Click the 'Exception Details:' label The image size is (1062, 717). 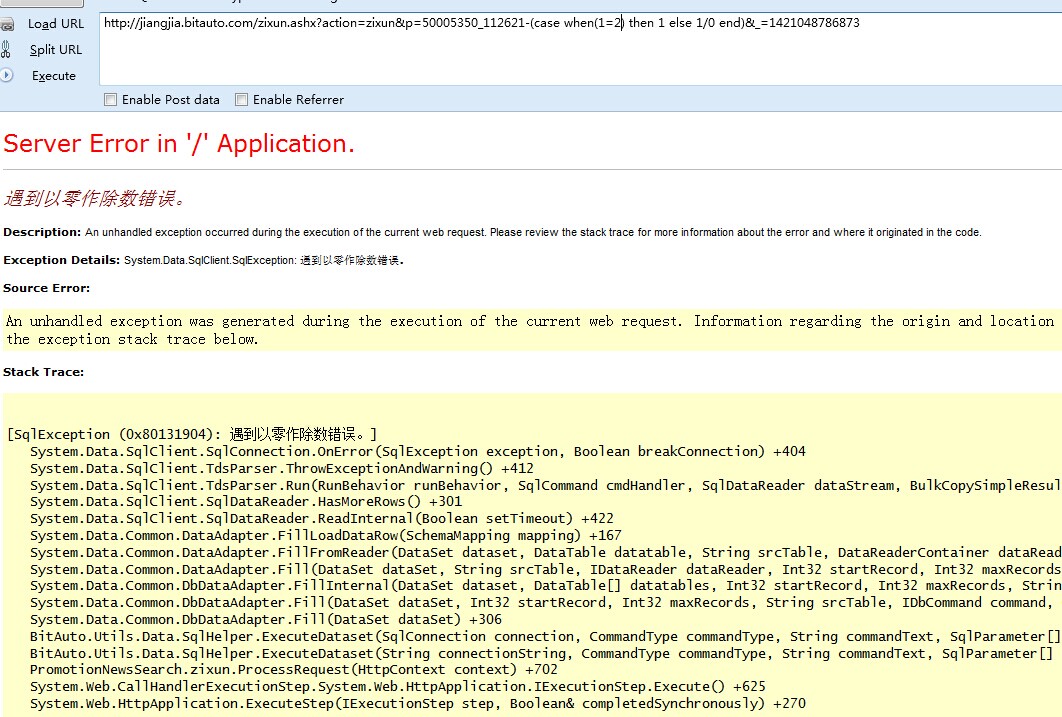[x=61, y=260]
